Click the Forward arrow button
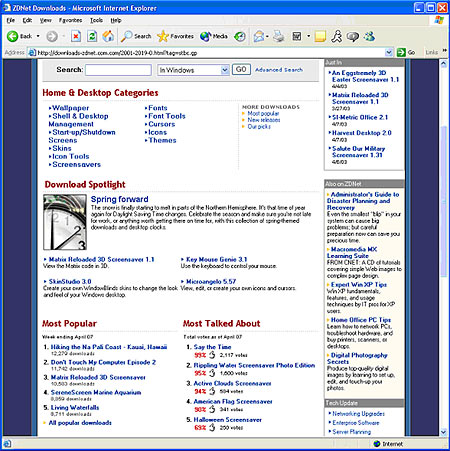450x451 pixels. (x=52, y=36)
